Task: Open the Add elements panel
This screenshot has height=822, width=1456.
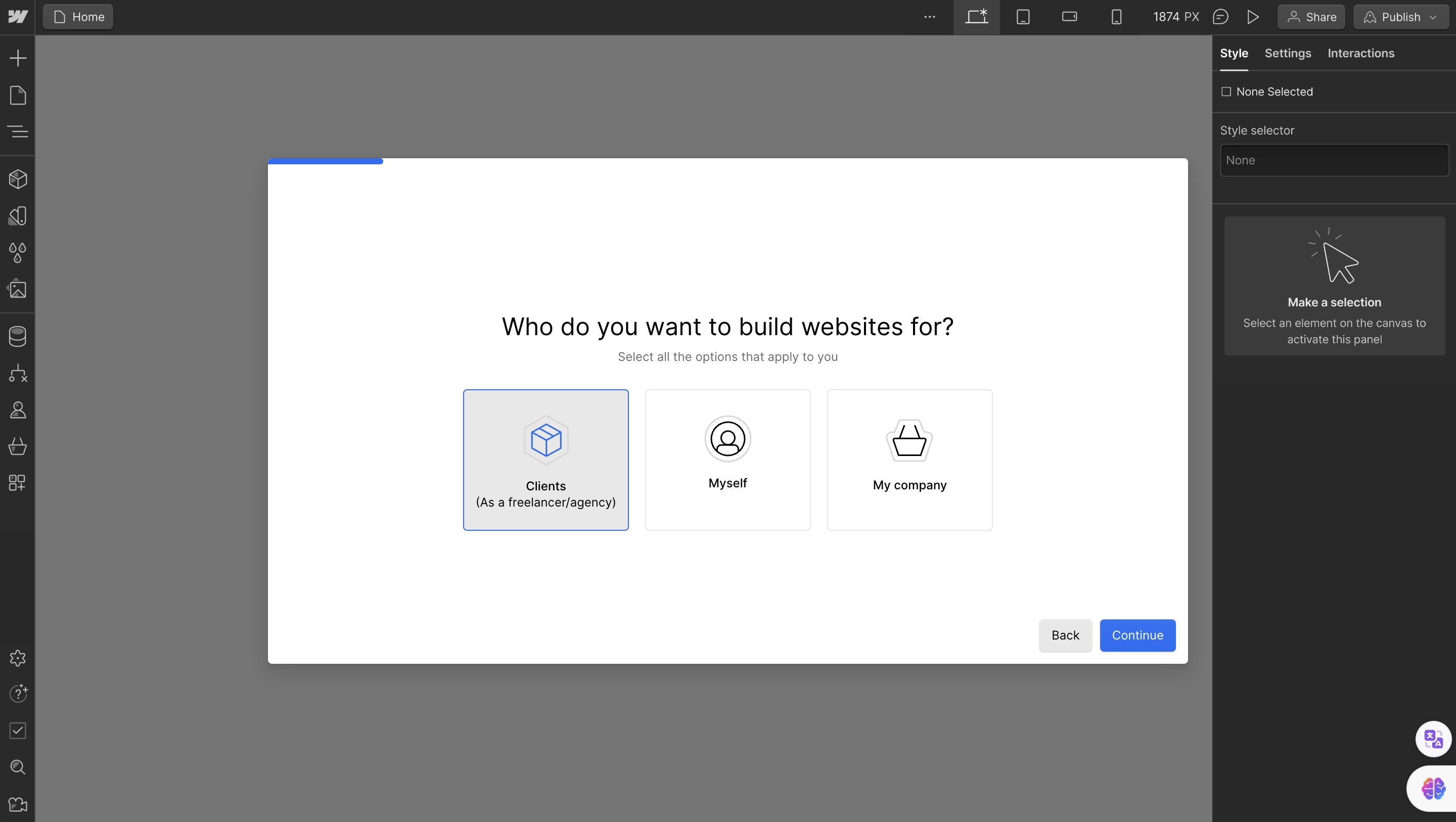Action: tap(18, 58)
